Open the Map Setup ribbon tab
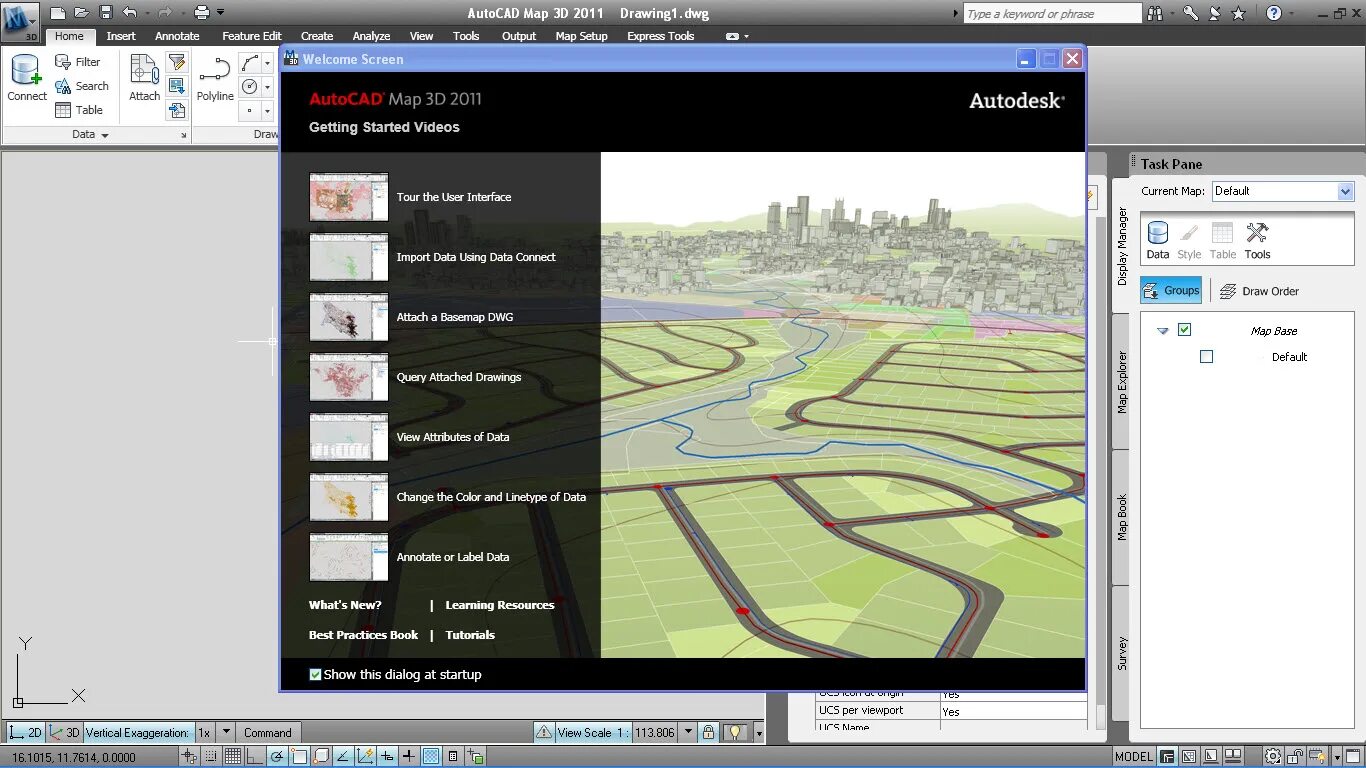 pyautogui.click(x=581, y=36)
